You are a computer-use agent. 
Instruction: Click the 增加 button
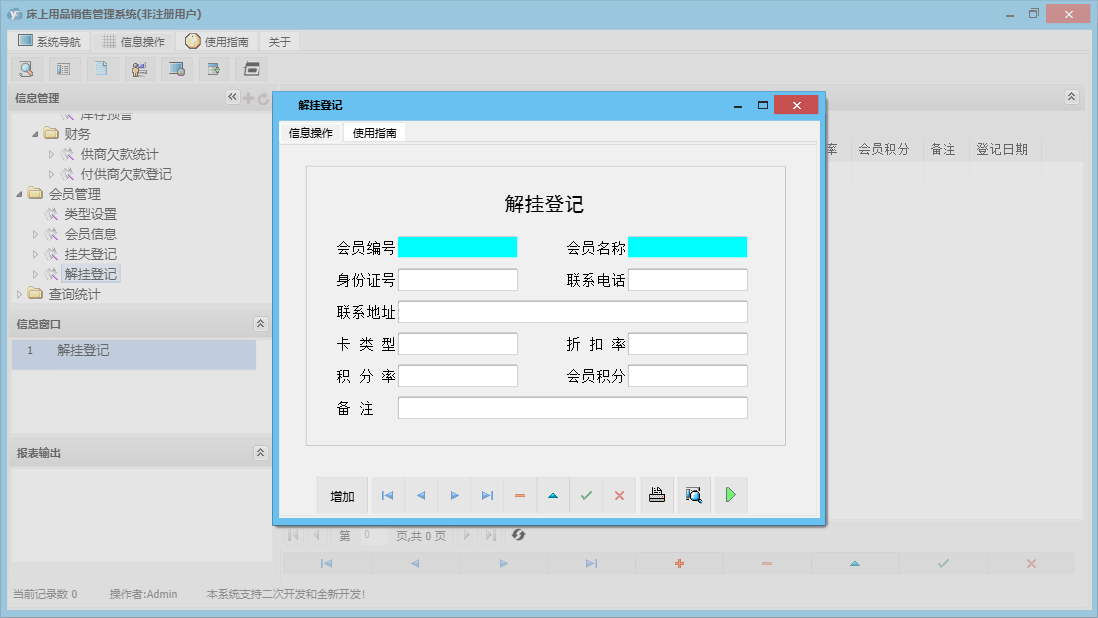[342, 495]
